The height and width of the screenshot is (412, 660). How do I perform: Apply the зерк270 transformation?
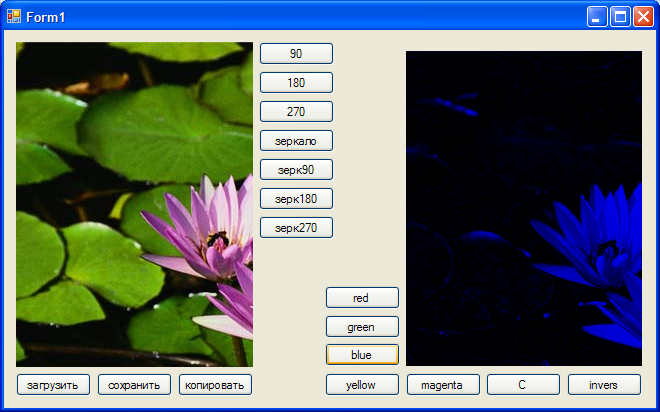click(296, 228)
